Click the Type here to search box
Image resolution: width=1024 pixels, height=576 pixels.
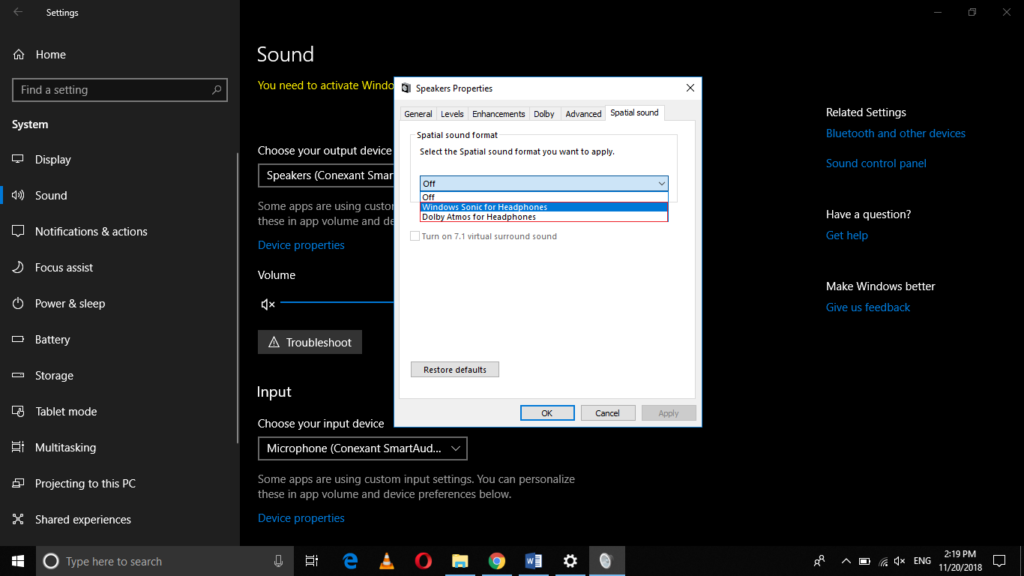tap(163, 561)
